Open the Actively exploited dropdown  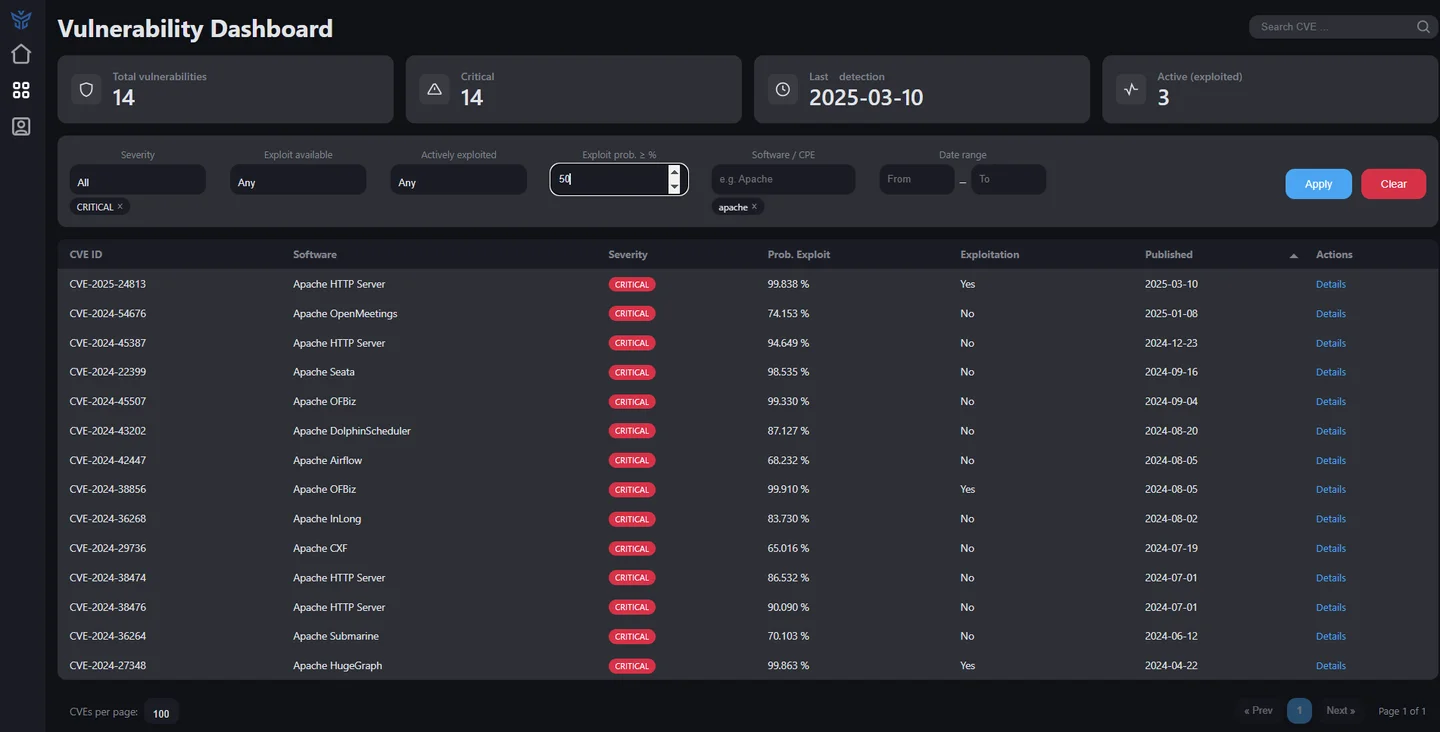click(x=459, y=180)
